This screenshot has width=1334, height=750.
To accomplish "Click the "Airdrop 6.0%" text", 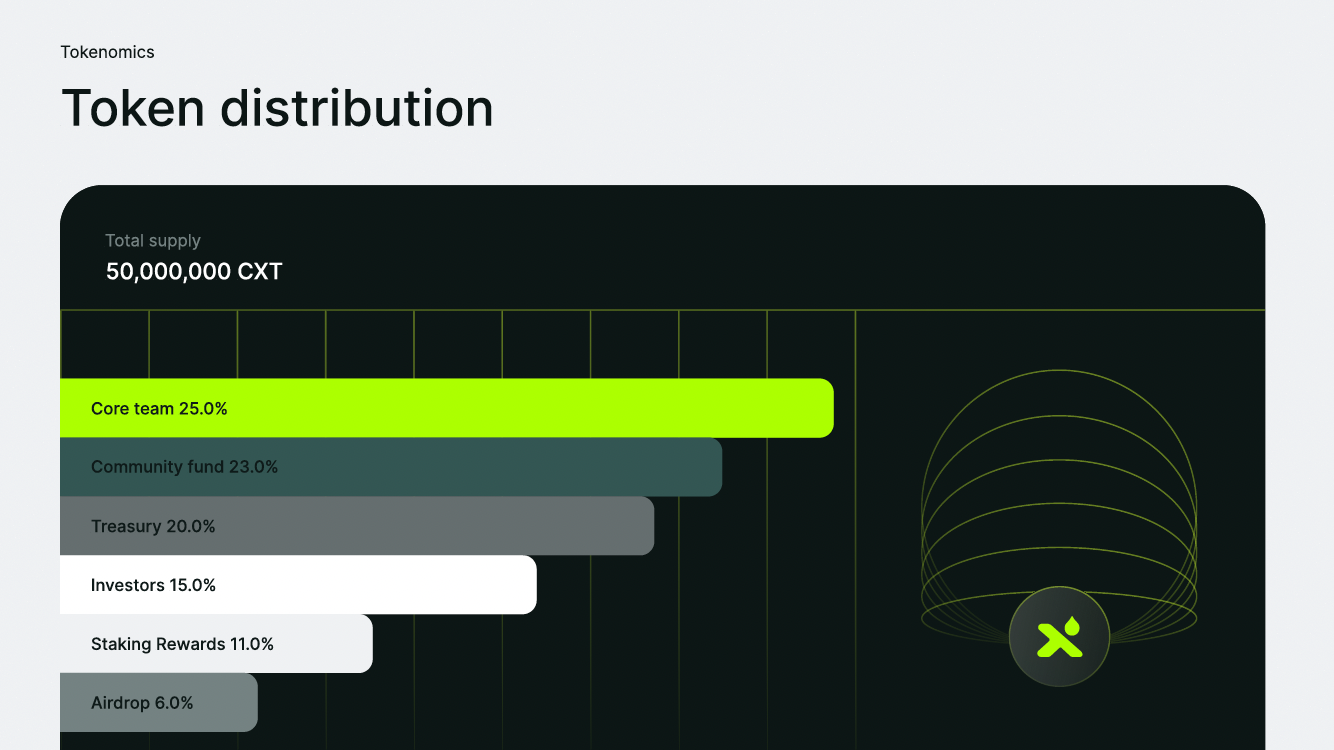I will click(x=142, y=703).
